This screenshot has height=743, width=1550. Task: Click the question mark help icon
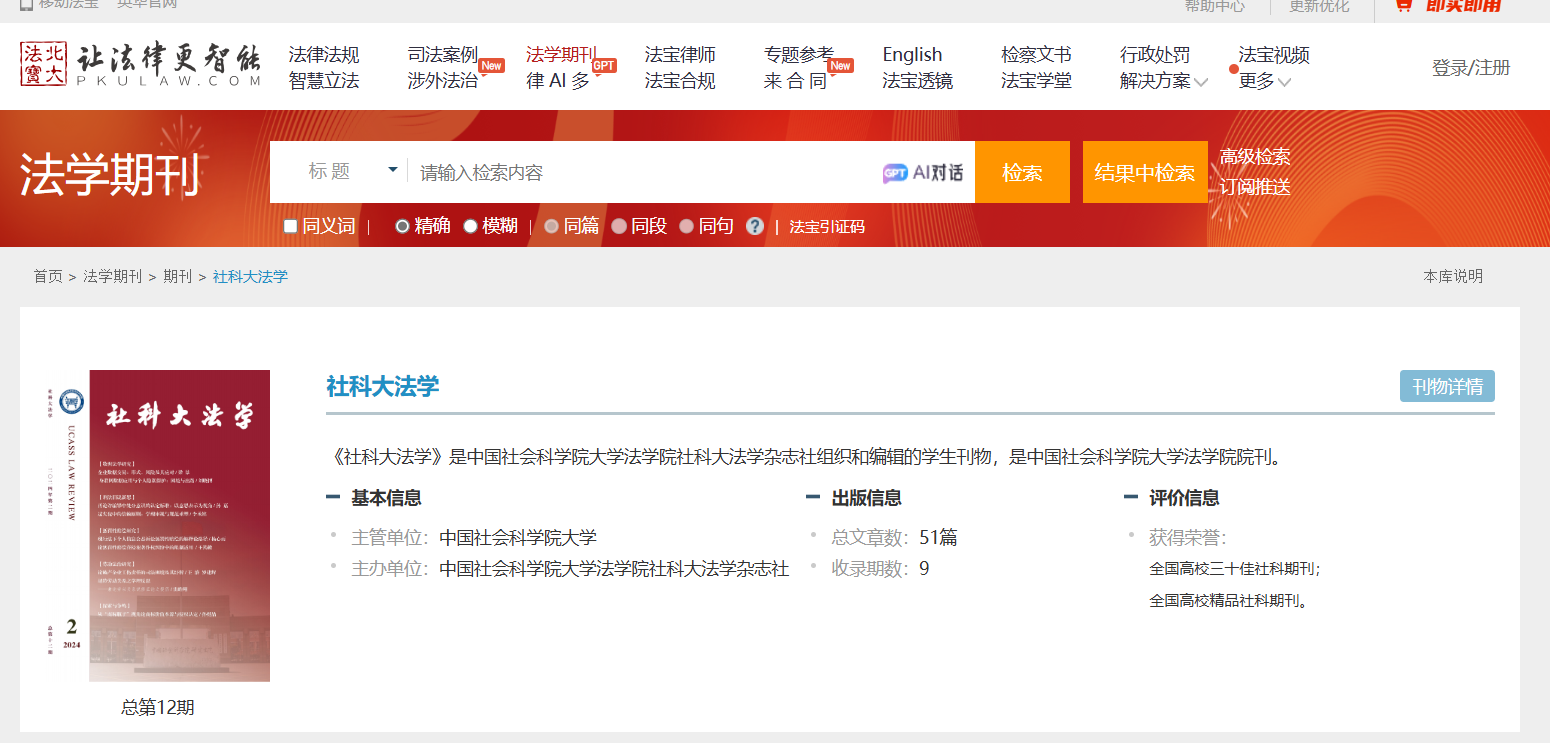pos(755,226)
